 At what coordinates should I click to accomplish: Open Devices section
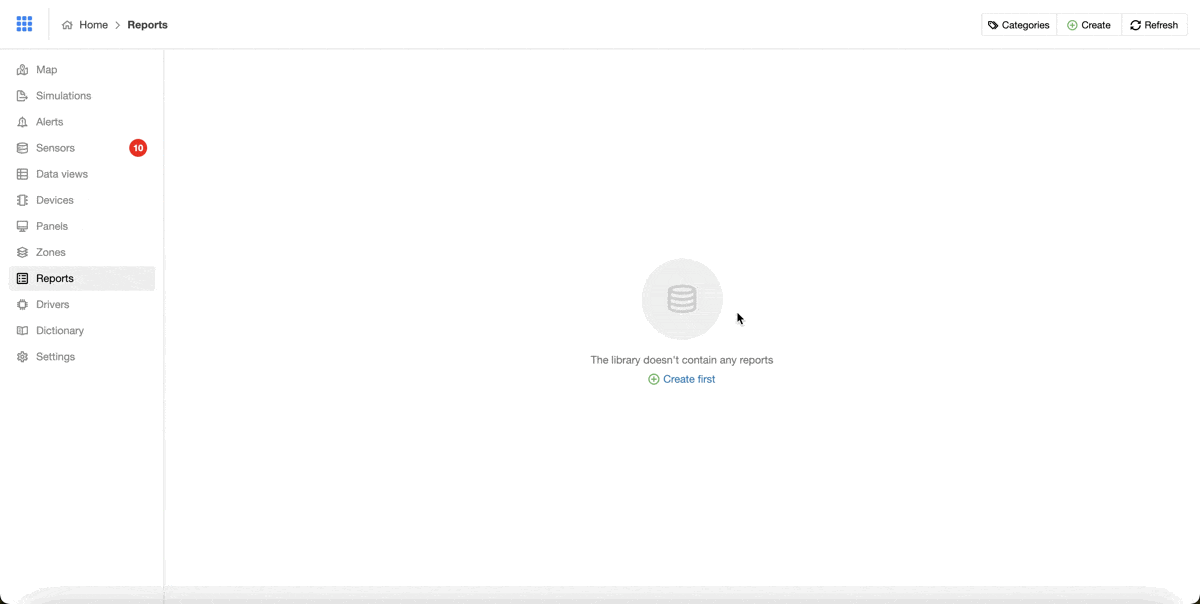tap(82, 200)
